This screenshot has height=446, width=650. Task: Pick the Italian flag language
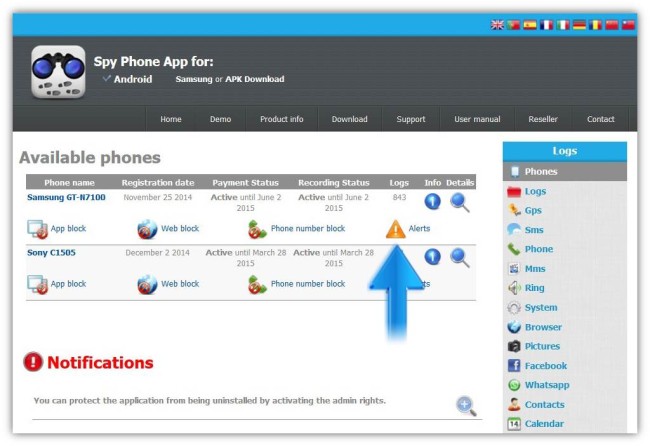[563, 25]
